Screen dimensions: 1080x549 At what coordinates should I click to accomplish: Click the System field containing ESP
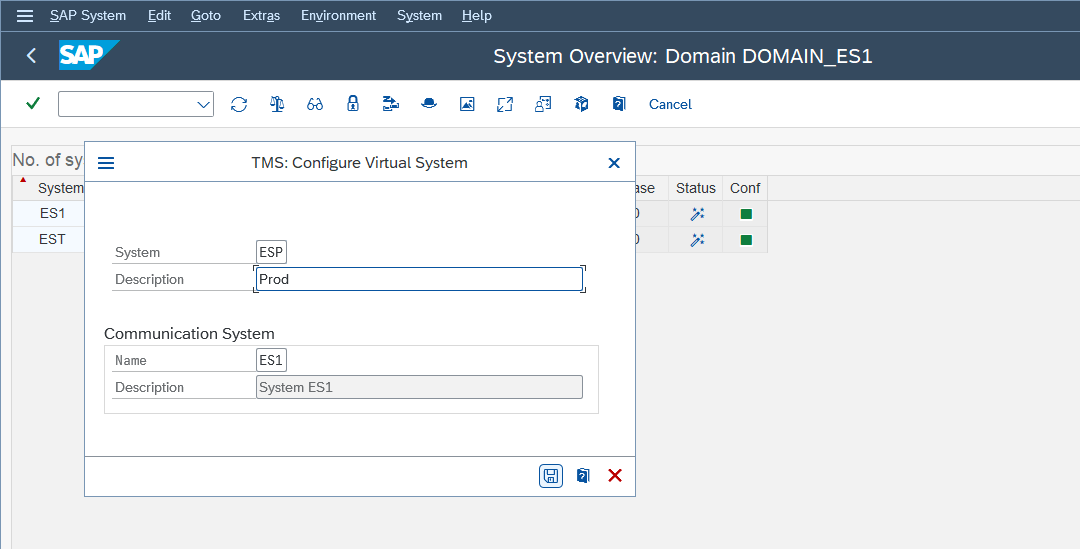click(x=271, y=252)
